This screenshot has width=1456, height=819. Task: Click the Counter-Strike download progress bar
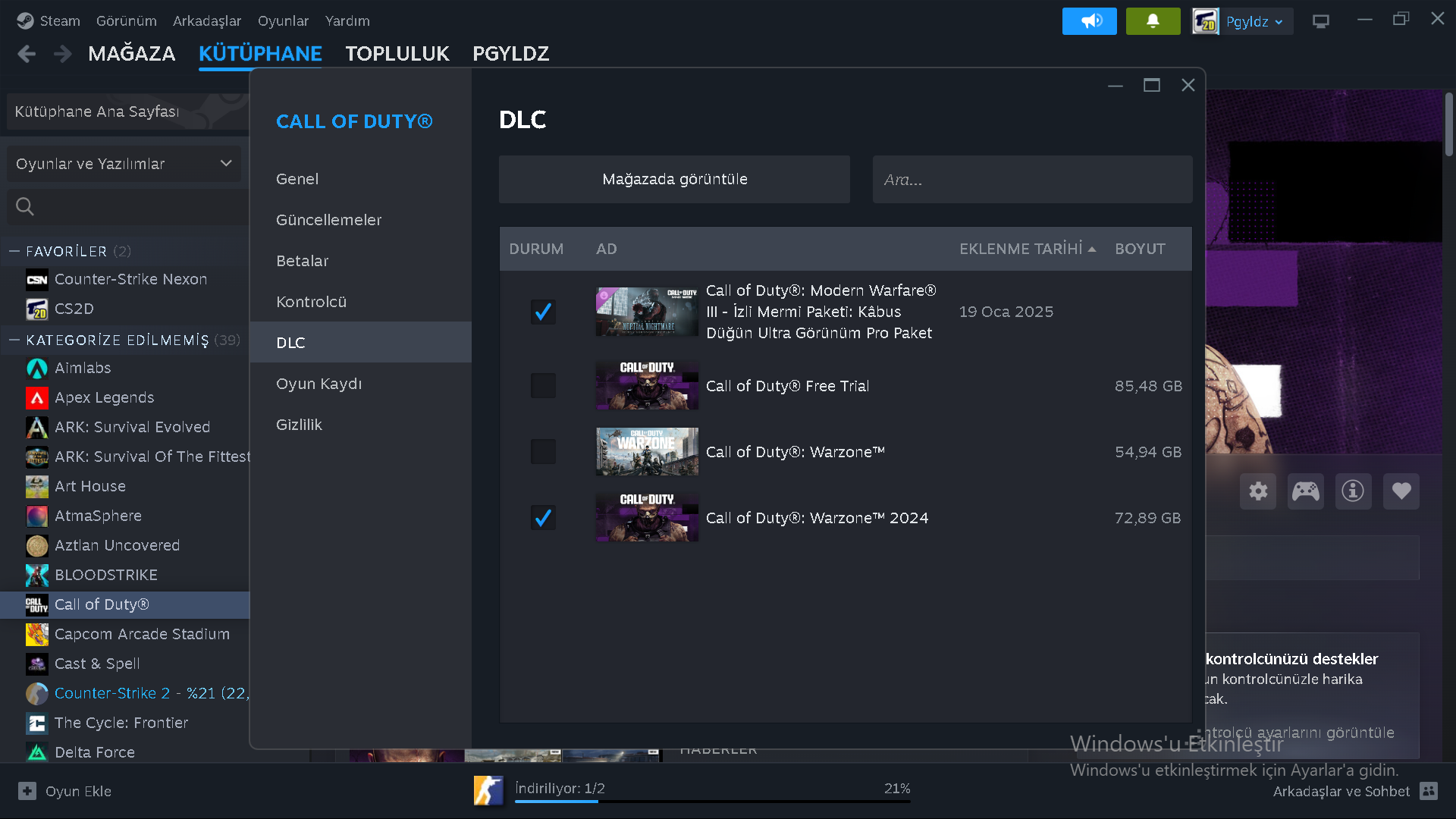712,801
